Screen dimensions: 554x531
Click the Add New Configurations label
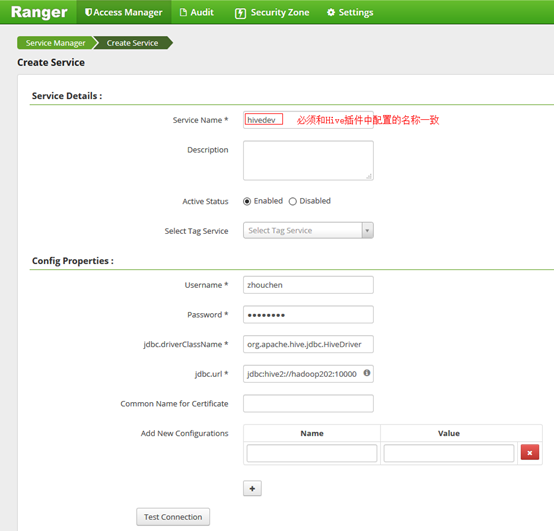pyautogui.click(x=184, y=433)
